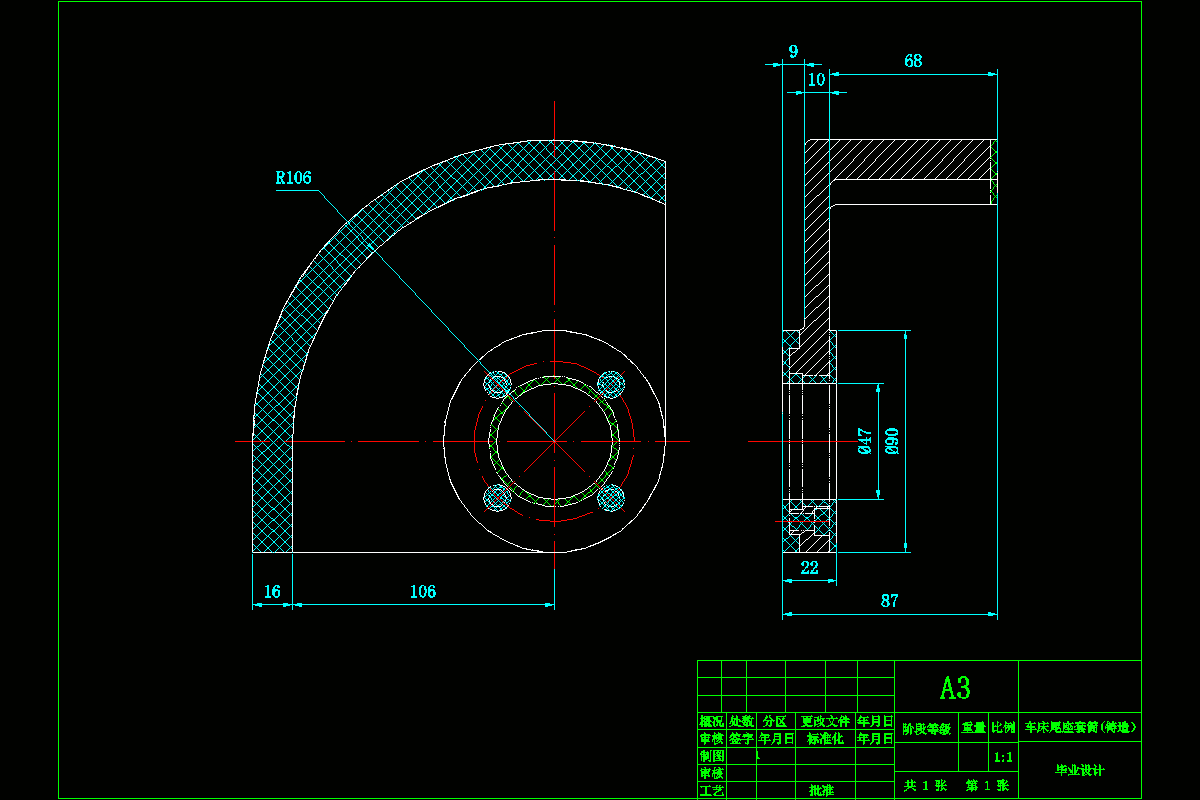Click the 68 dimension text

tap(913, 61)
